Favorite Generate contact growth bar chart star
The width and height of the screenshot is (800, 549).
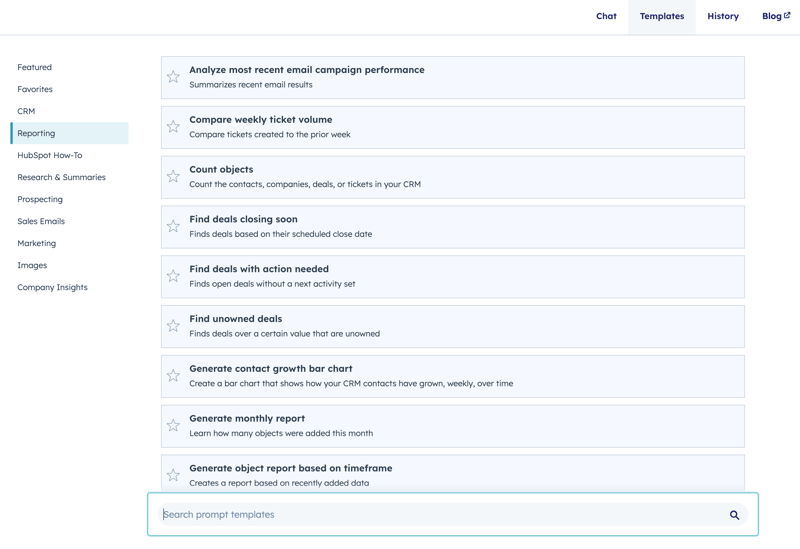[x=173, y=376]
